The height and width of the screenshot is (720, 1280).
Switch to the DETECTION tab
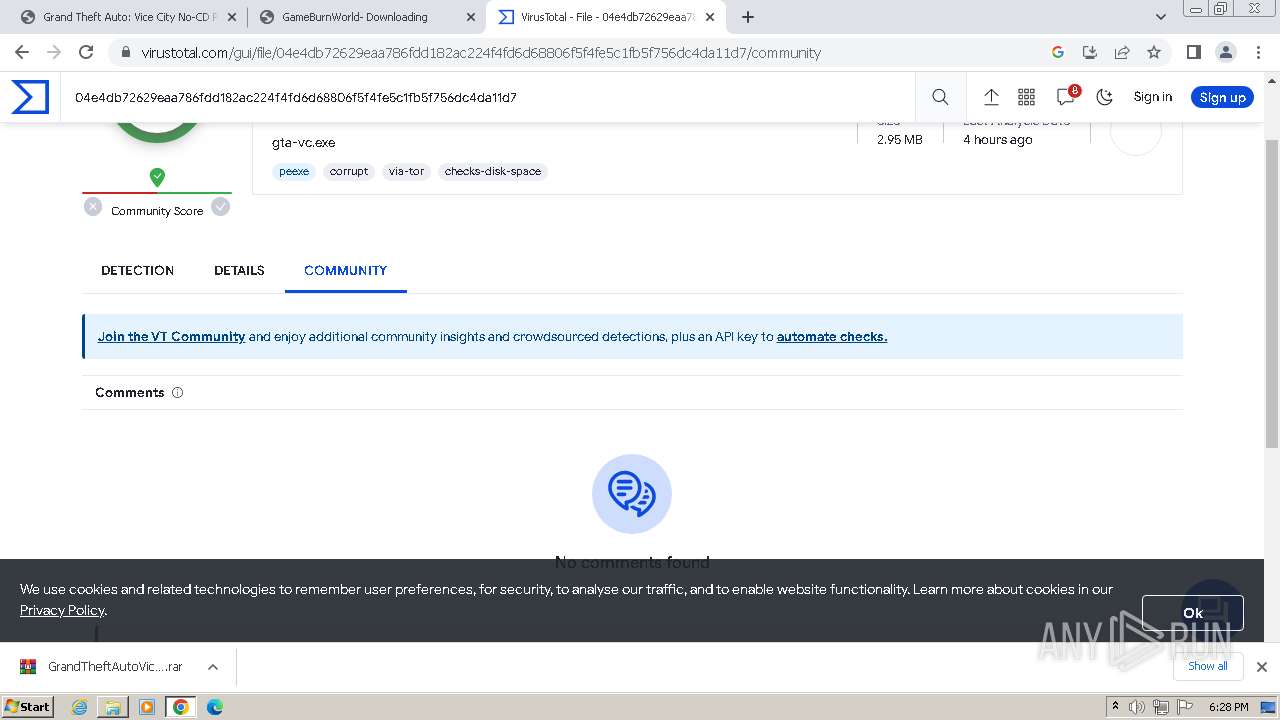point(138,270)
